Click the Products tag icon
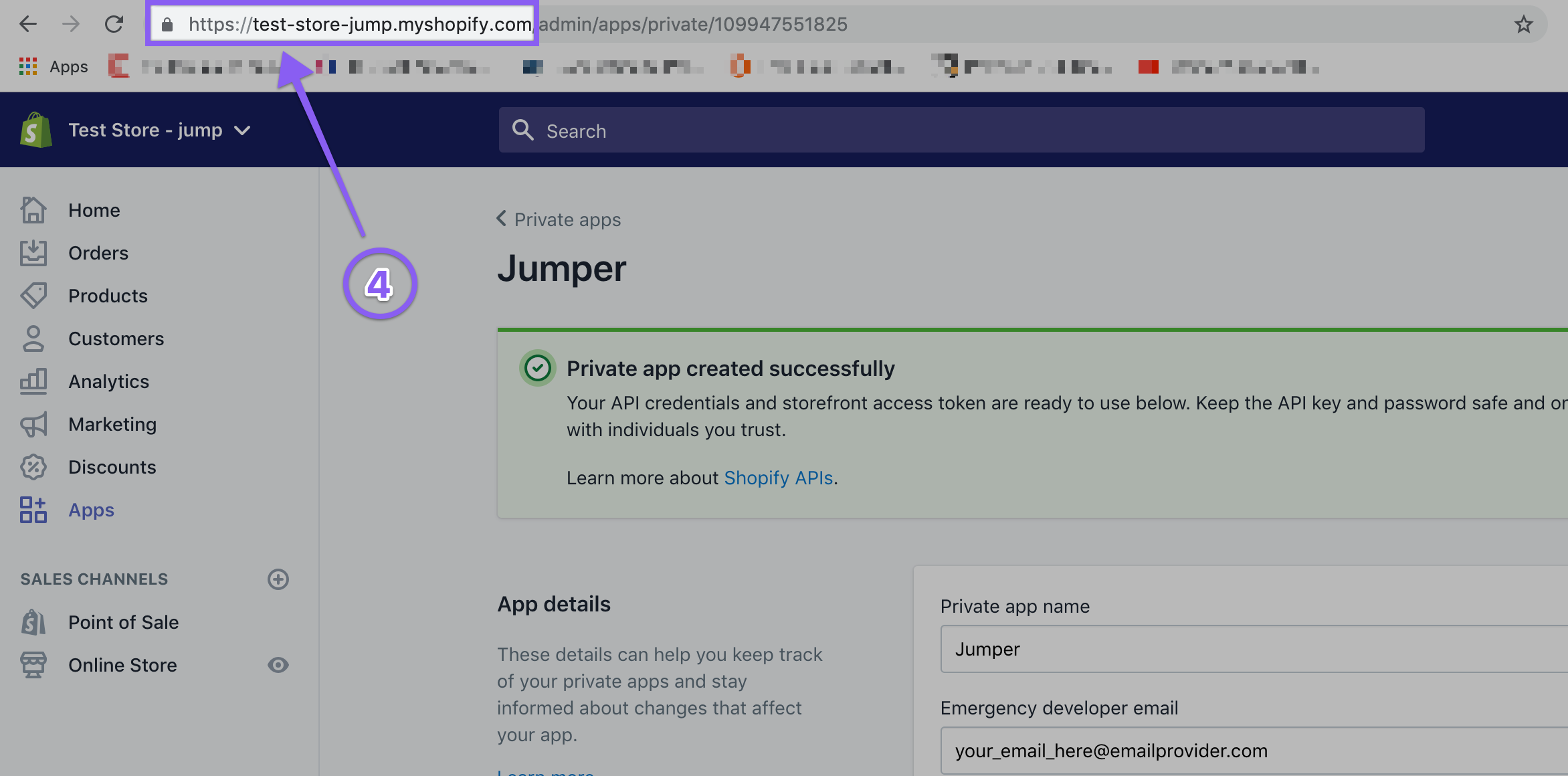Viewport: 1568px width, 776px height. coord(33,296)
